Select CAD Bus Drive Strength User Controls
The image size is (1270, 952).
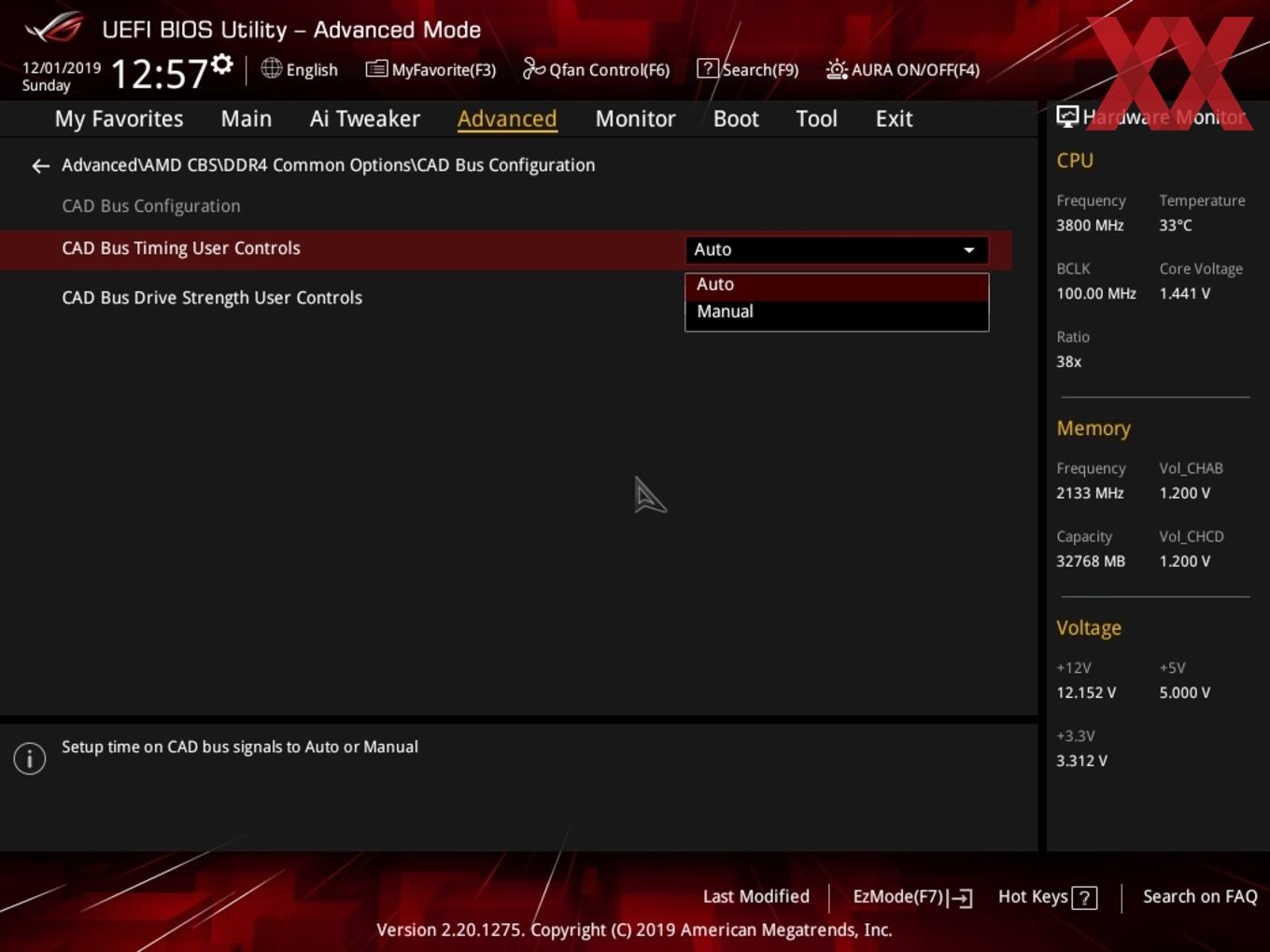tap(212, 298)
